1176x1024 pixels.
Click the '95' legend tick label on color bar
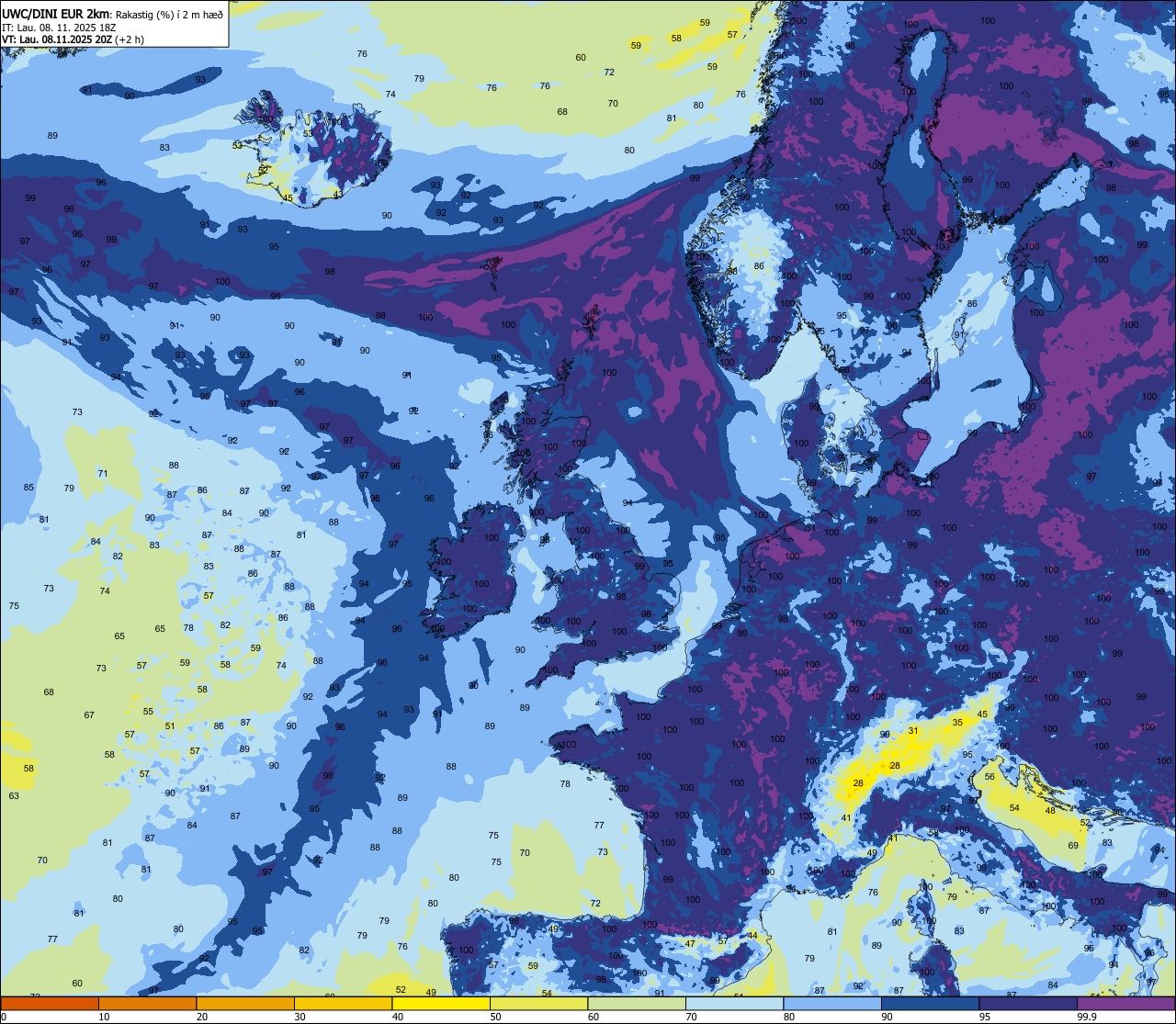[984, 1017]
